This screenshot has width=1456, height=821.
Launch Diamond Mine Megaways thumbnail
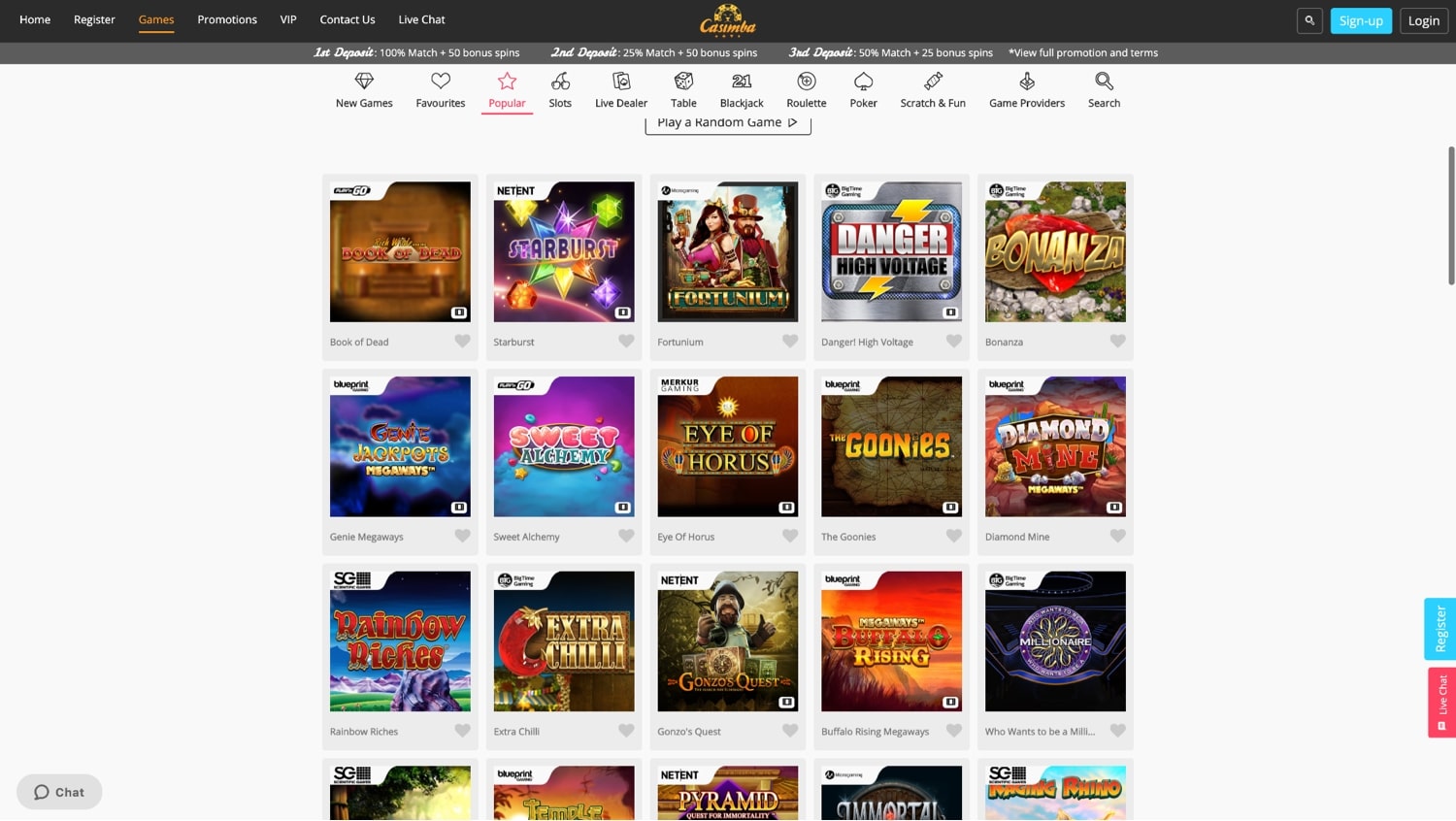point(1055,446)
